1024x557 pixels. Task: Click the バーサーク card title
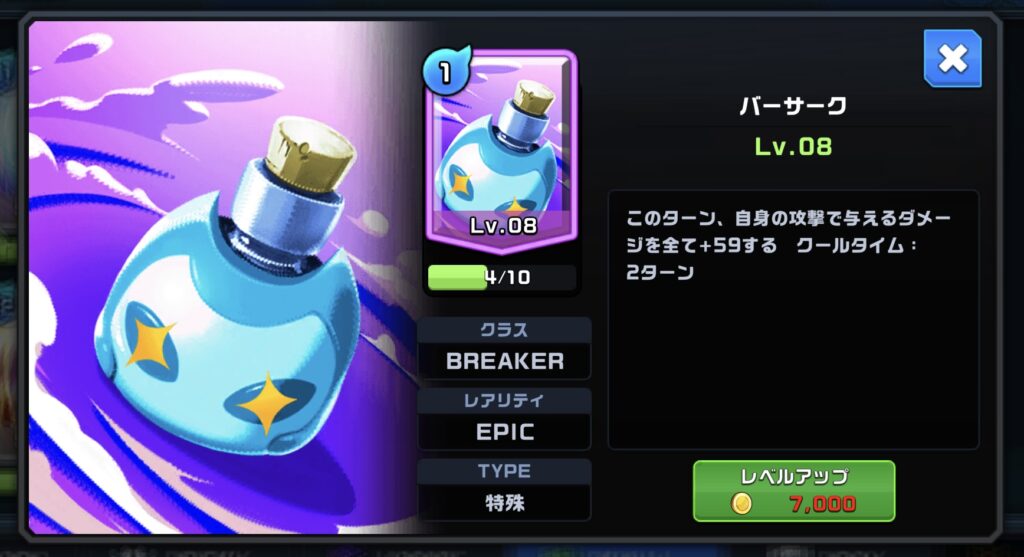pyautogui.click(x=793, y=106)
